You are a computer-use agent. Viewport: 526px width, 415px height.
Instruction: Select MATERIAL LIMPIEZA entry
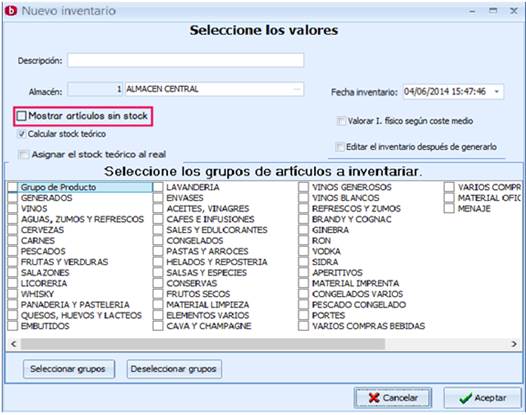point(208,305)
